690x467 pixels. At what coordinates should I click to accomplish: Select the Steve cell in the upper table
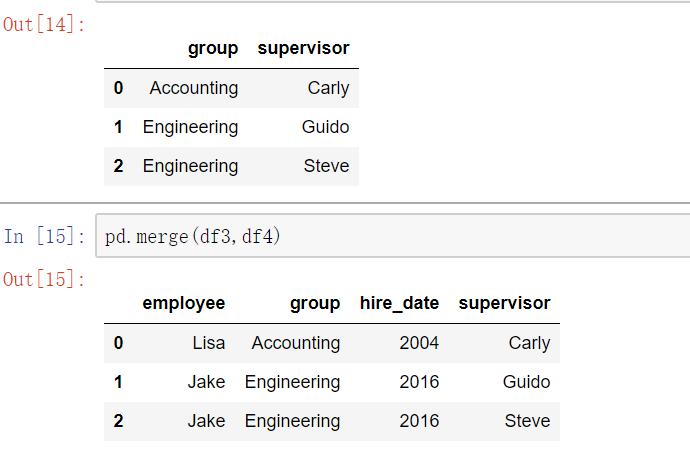(326, 166)
